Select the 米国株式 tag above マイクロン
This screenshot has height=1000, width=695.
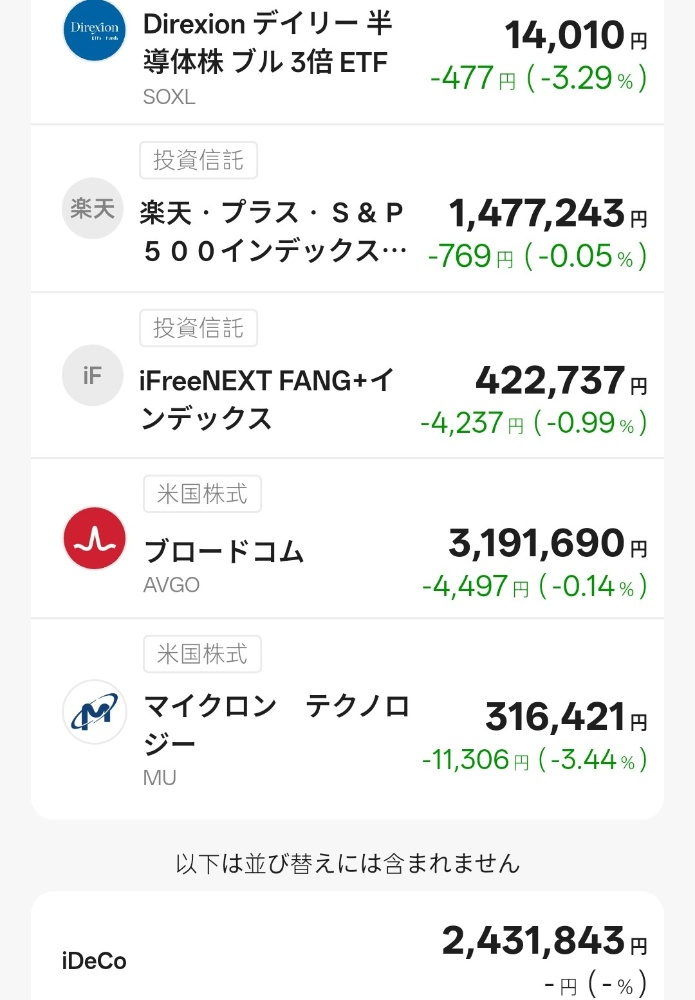pyautogui.click(x=202, y=654)
